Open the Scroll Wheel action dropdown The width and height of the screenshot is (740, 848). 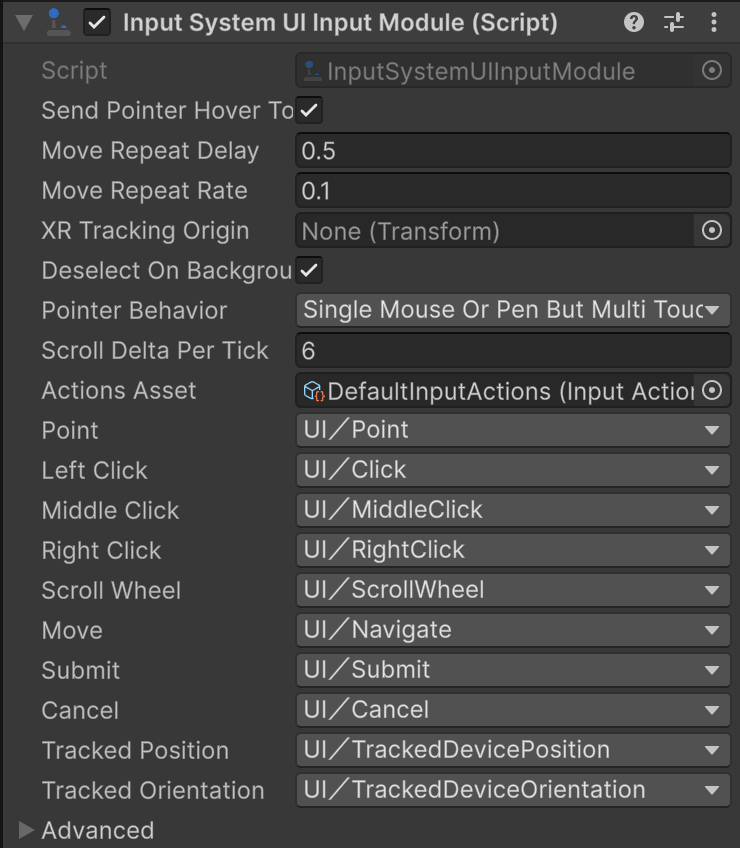click(x=513, y=590)
